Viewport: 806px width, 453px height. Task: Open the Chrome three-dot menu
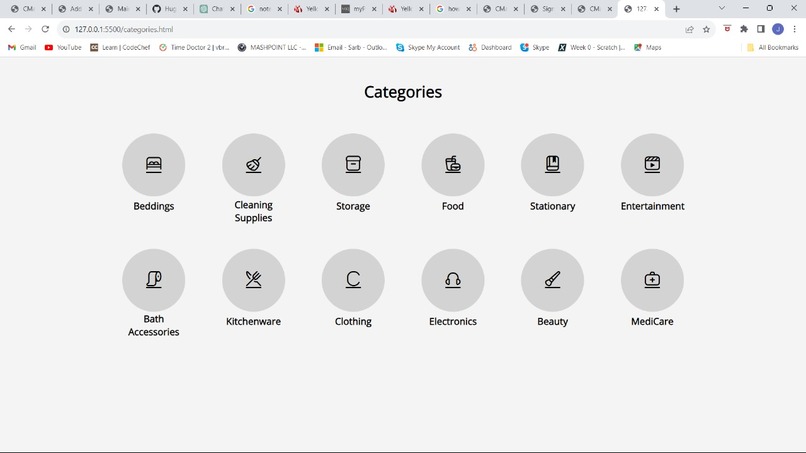(795, 29)
